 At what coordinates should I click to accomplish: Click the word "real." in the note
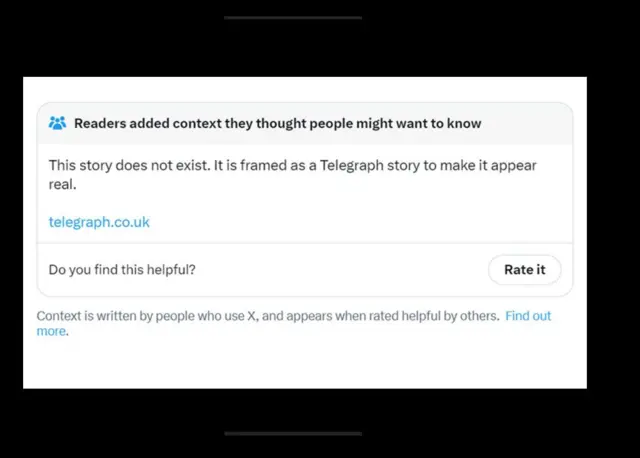(x=63, y=185)
